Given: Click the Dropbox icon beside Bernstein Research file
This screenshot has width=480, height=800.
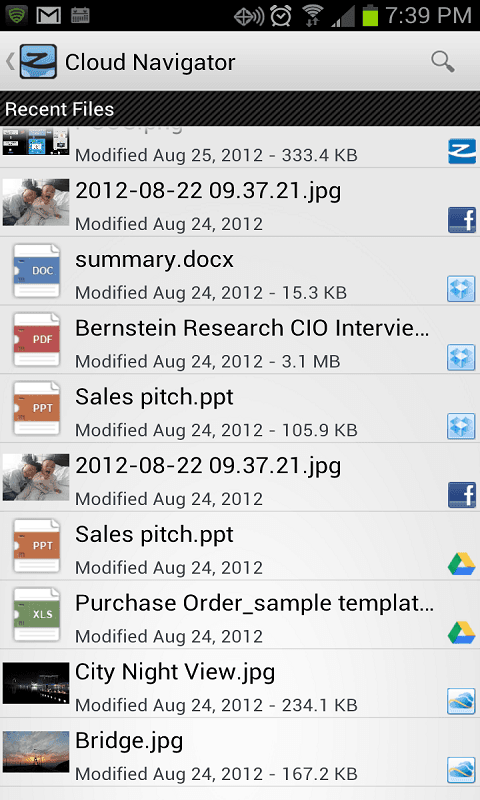Looking at the screenshot, I should click(x=462, y=357).
